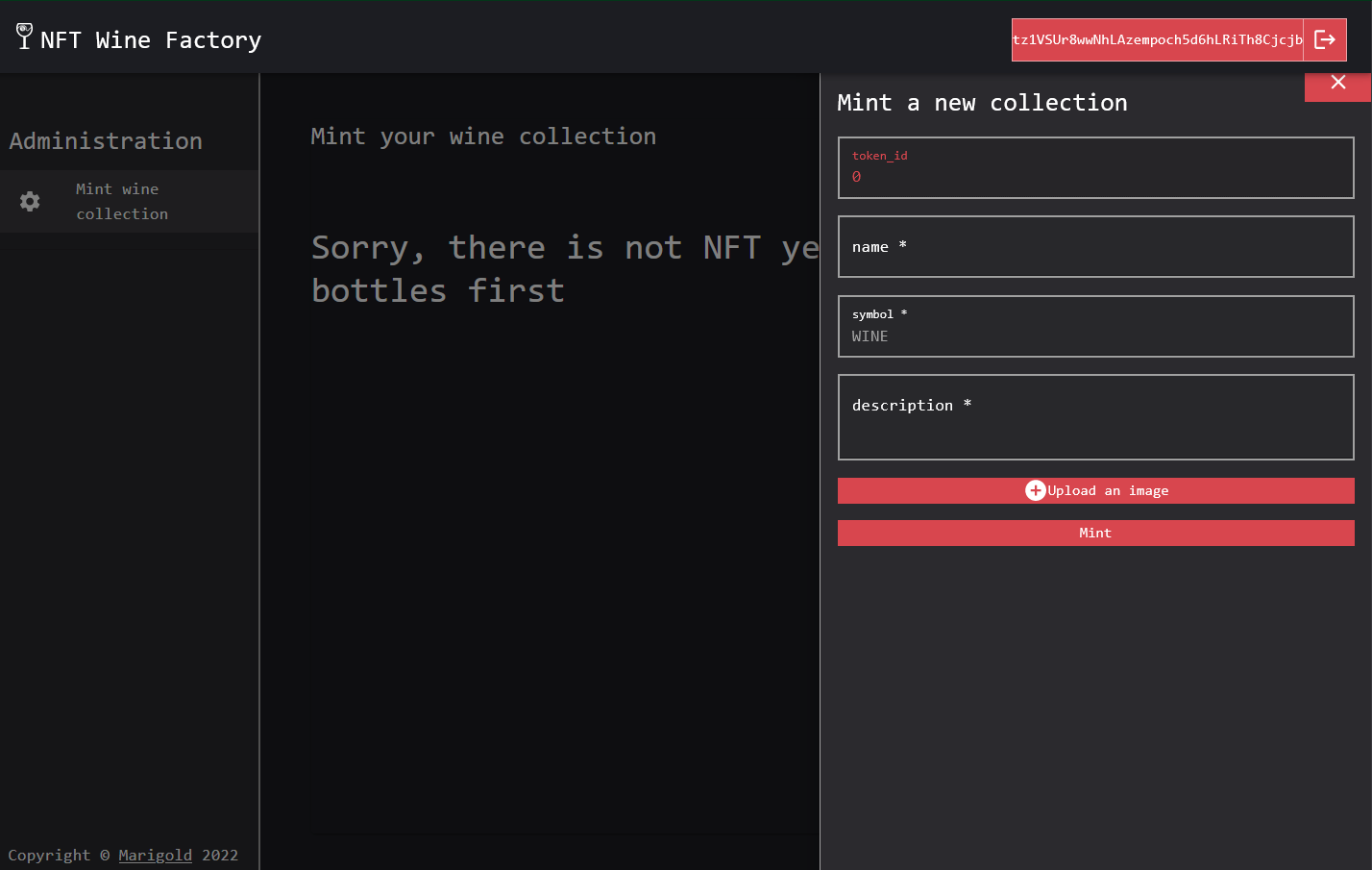
Task: Click the Administration sidebar heading
Action: 106,141
